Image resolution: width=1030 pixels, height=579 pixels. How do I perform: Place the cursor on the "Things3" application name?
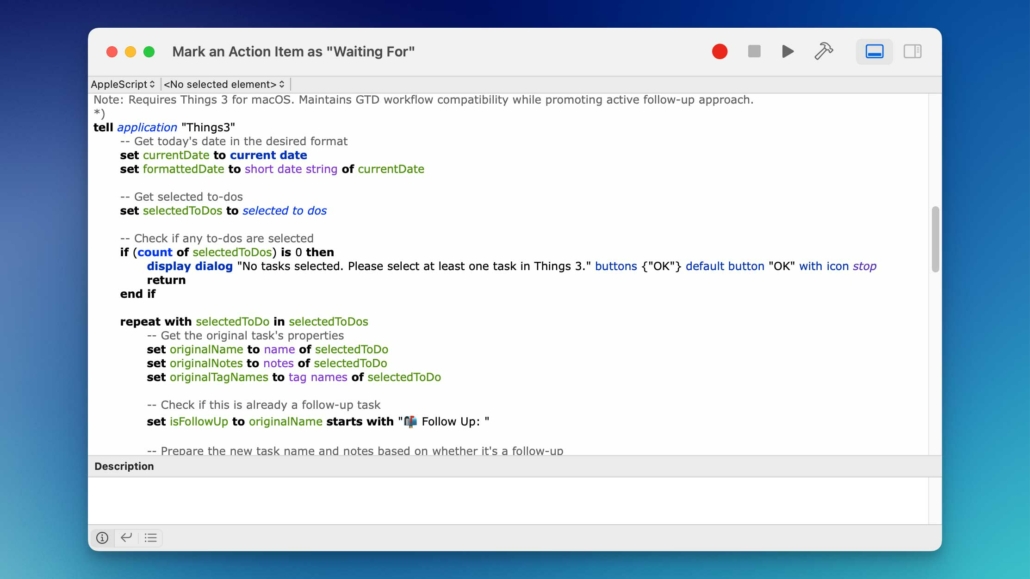tap(208, 128)
